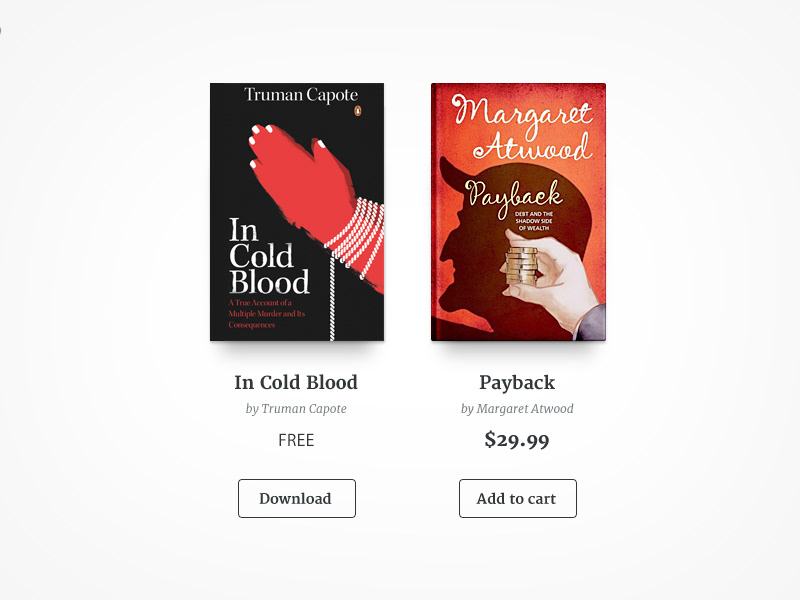Click 'Debt and the Shadow Side' subtitle
Screen dimensions: 800x600
click(534, 221)
